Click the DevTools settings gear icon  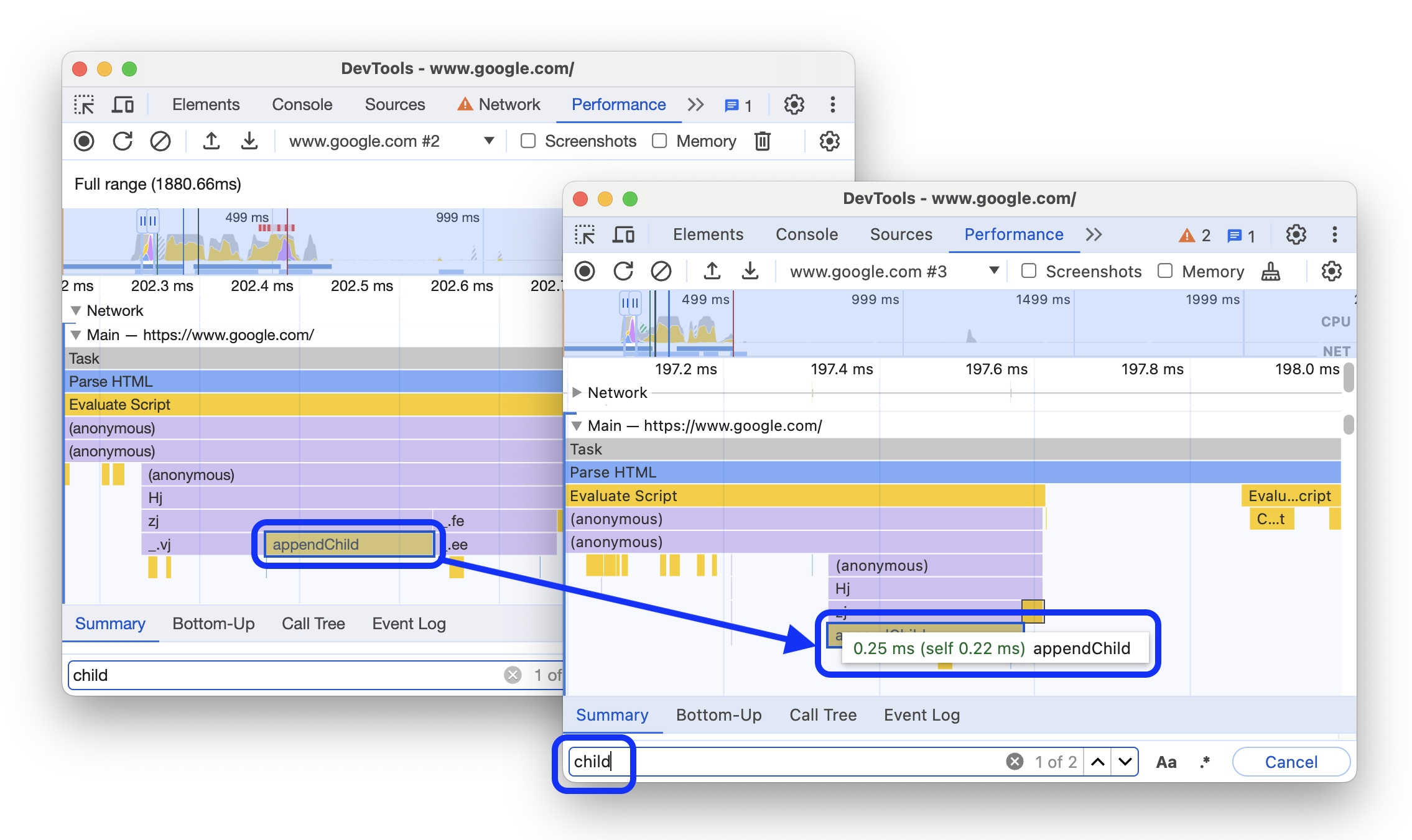tap(1296, 233)
